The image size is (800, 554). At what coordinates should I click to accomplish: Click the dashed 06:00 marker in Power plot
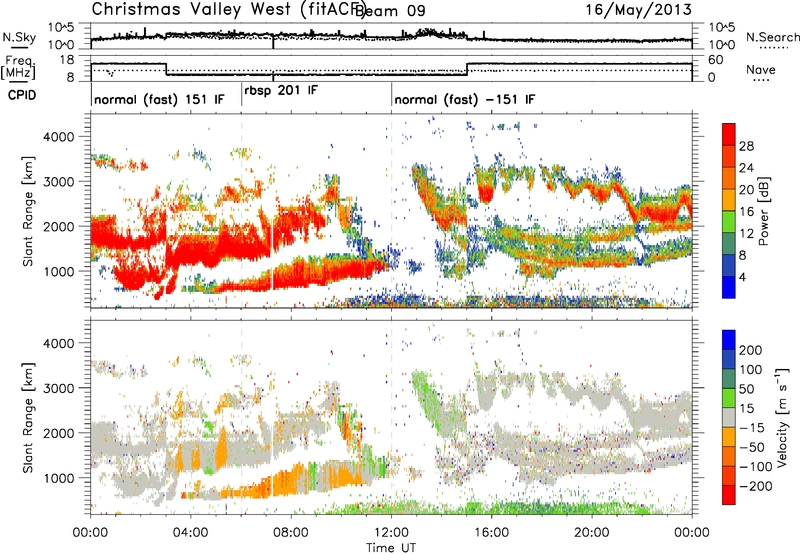241,211
